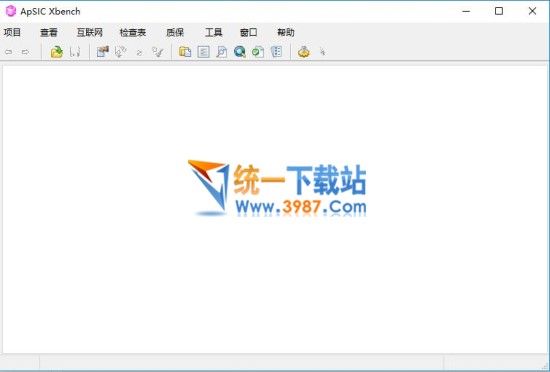
Task: Open the 查看 menu
Action: click(x=49, y=33)
